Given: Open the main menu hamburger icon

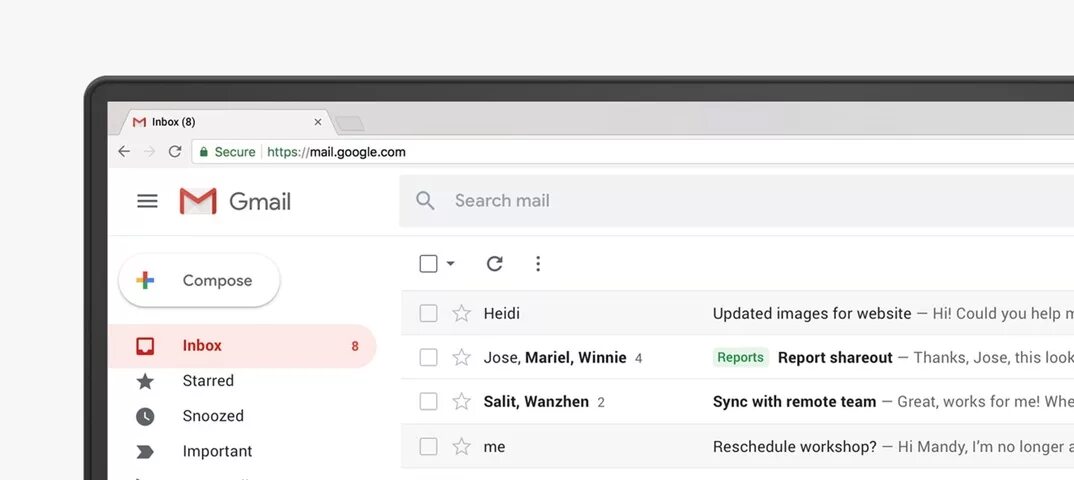Looking at the screenshot, I should [x=147, y=201].
